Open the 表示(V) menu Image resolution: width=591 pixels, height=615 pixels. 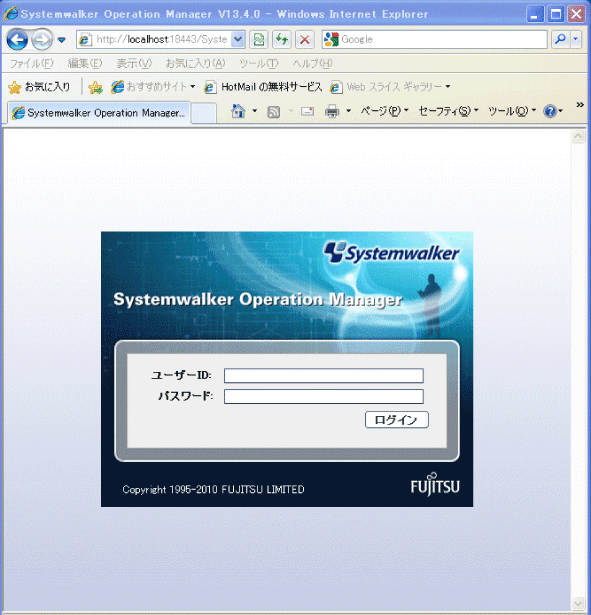click(x=134, y=64)
